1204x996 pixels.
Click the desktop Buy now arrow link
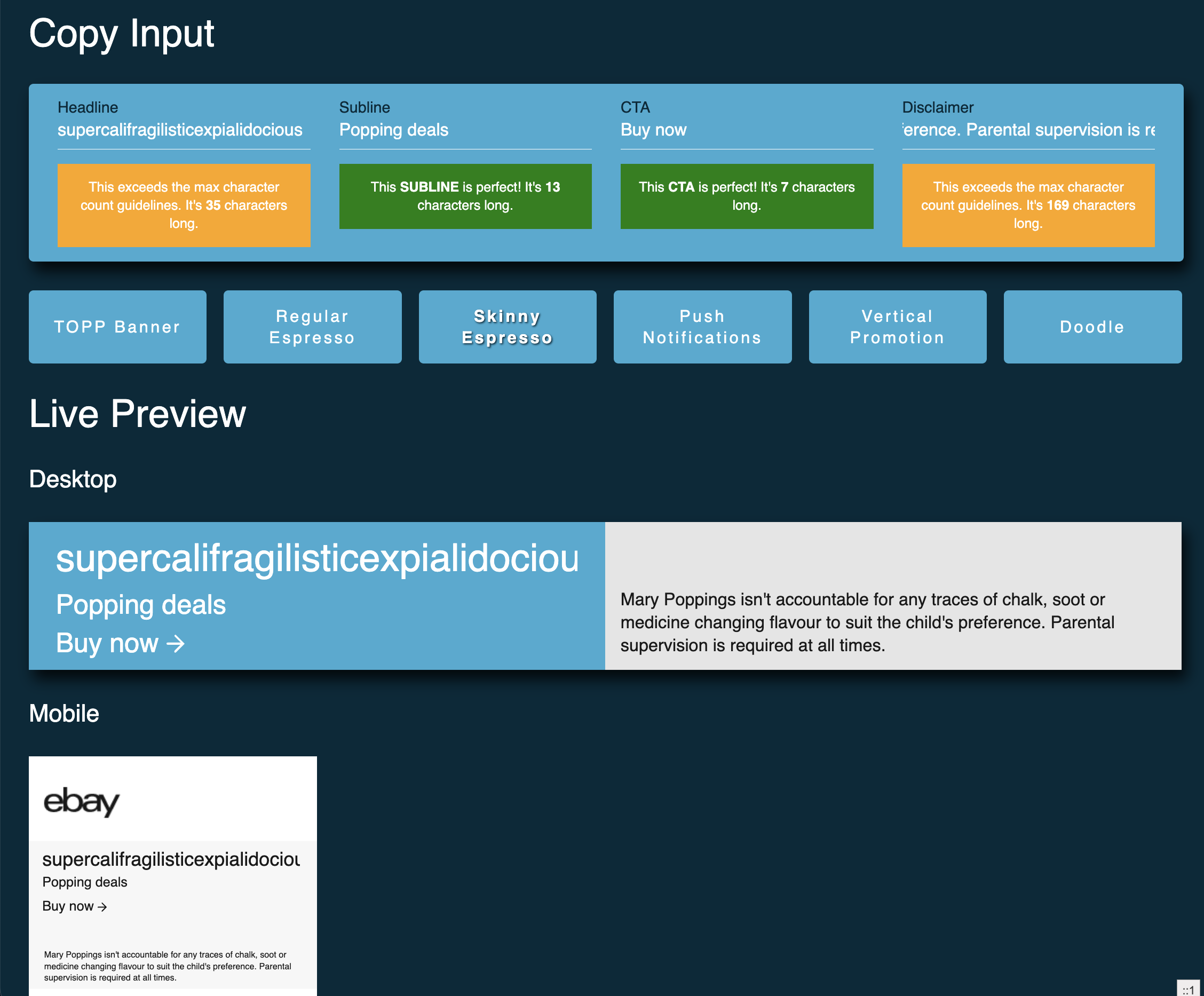121,643
